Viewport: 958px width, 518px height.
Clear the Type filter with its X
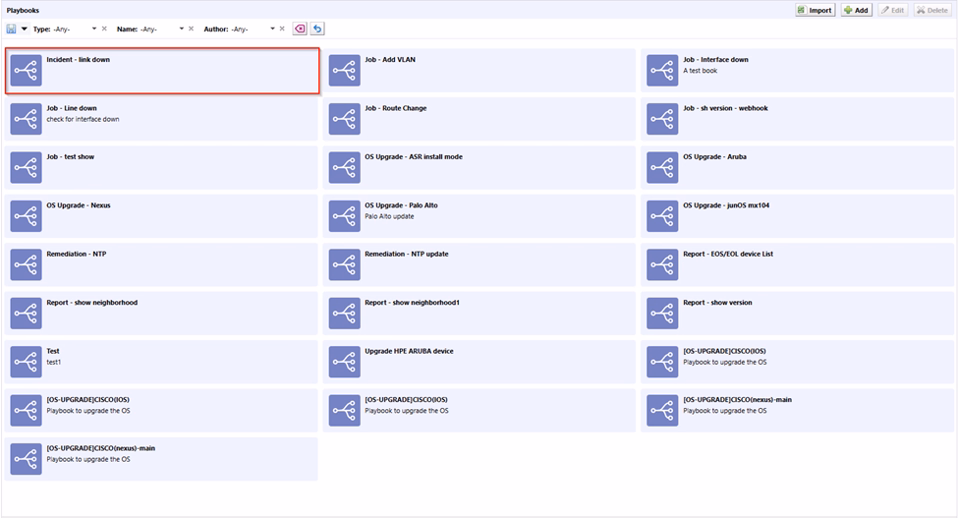click(x=104, y=29)
